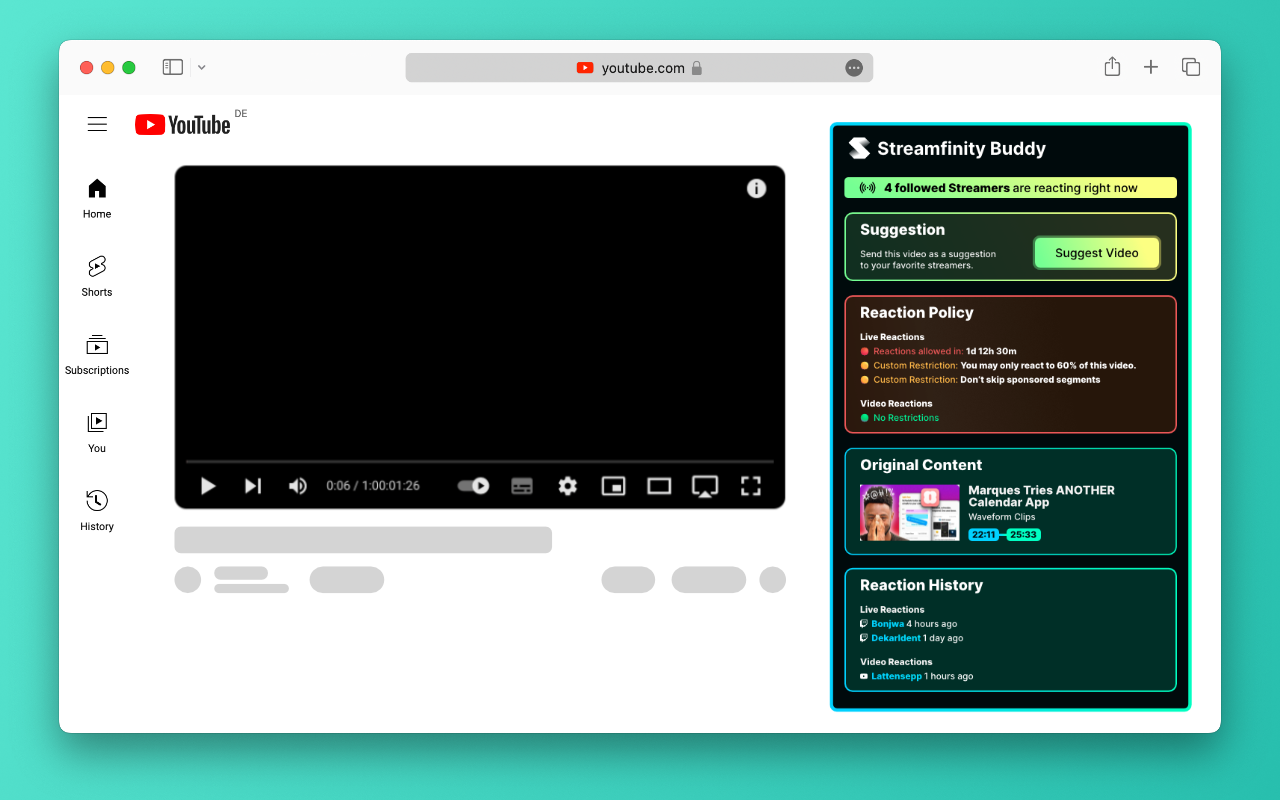Activate the miniplayer icon
This screenshot has height=800, width=1280.
tap(613, 486)
